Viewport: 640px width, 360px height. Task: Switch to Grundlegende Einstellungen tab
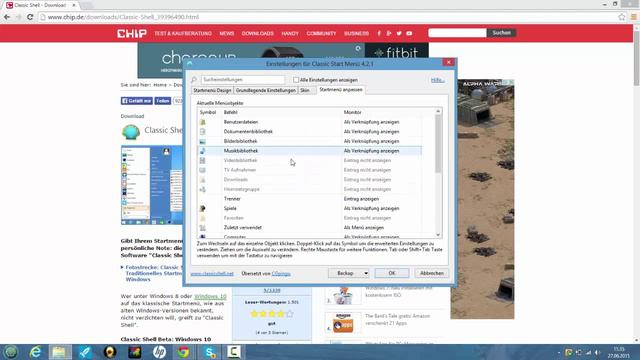(266, 90)
